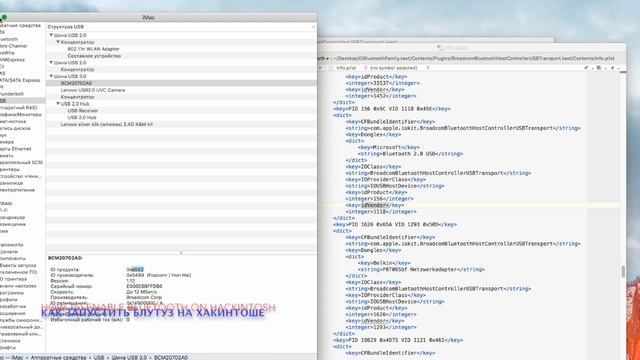This screenshot has height=360, width=640.
Task: Click iMac in the bottom path bar
Action: pos(17,358)
